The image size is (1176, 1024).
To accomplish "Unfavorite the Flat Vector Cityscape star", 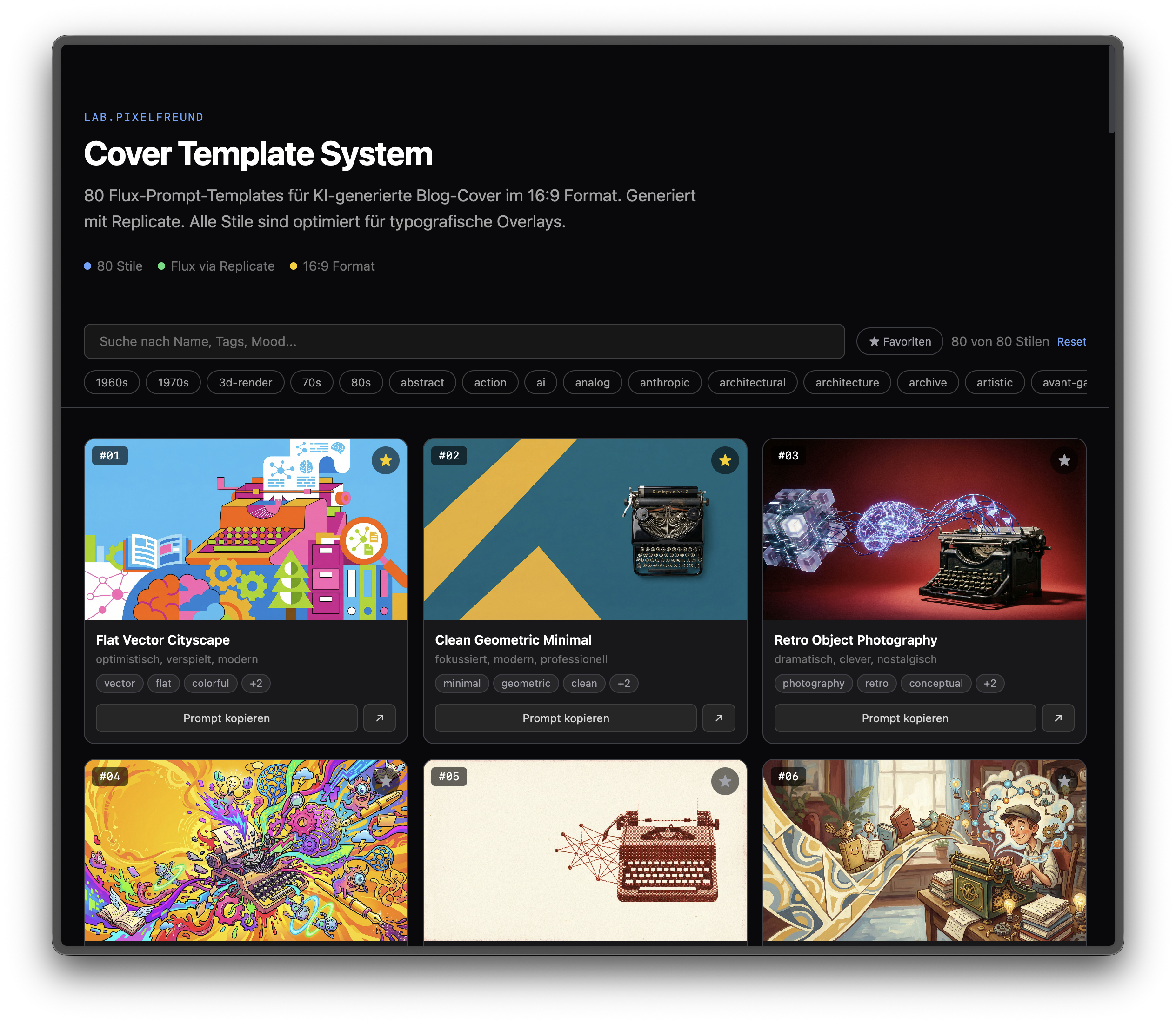I will [385, 460].
